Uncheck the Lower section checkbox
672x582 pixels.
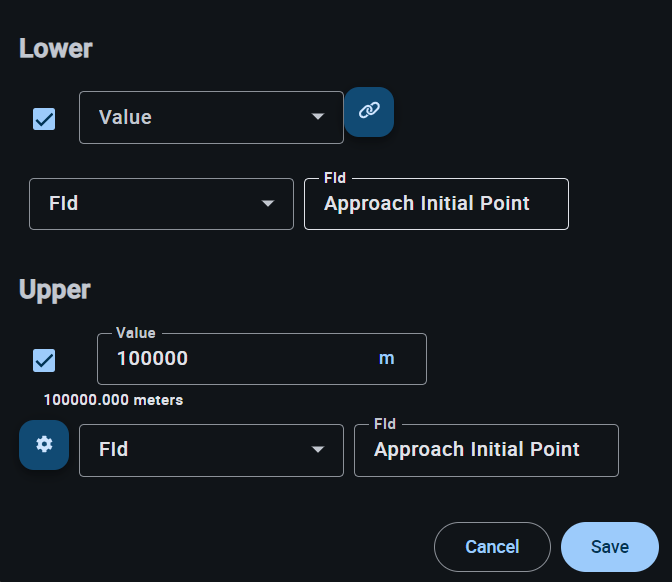(x=44, y=119)
